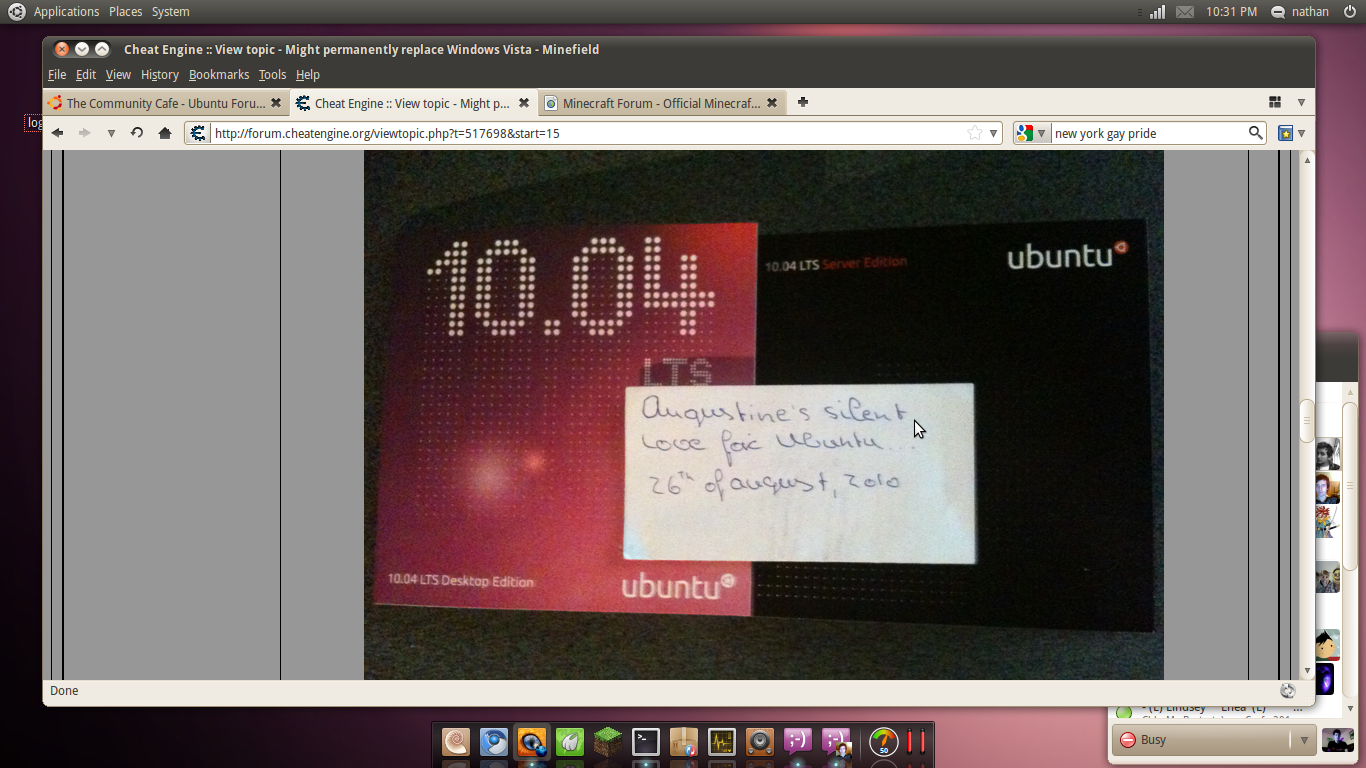Close the Minecraft Forum tab

coord(771,103)
